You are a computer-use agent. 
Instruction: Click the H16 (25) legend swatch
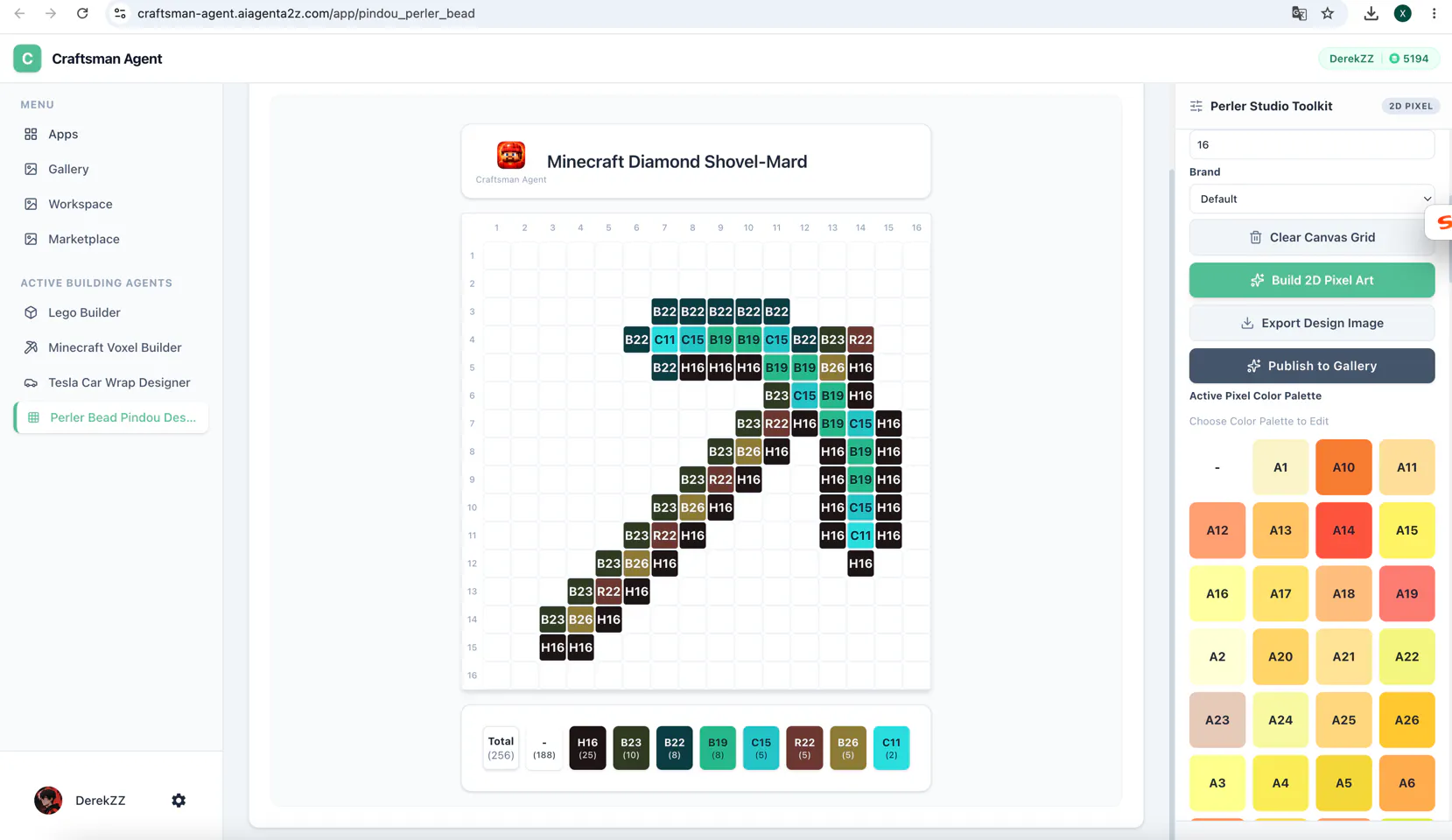click(587, 748)
